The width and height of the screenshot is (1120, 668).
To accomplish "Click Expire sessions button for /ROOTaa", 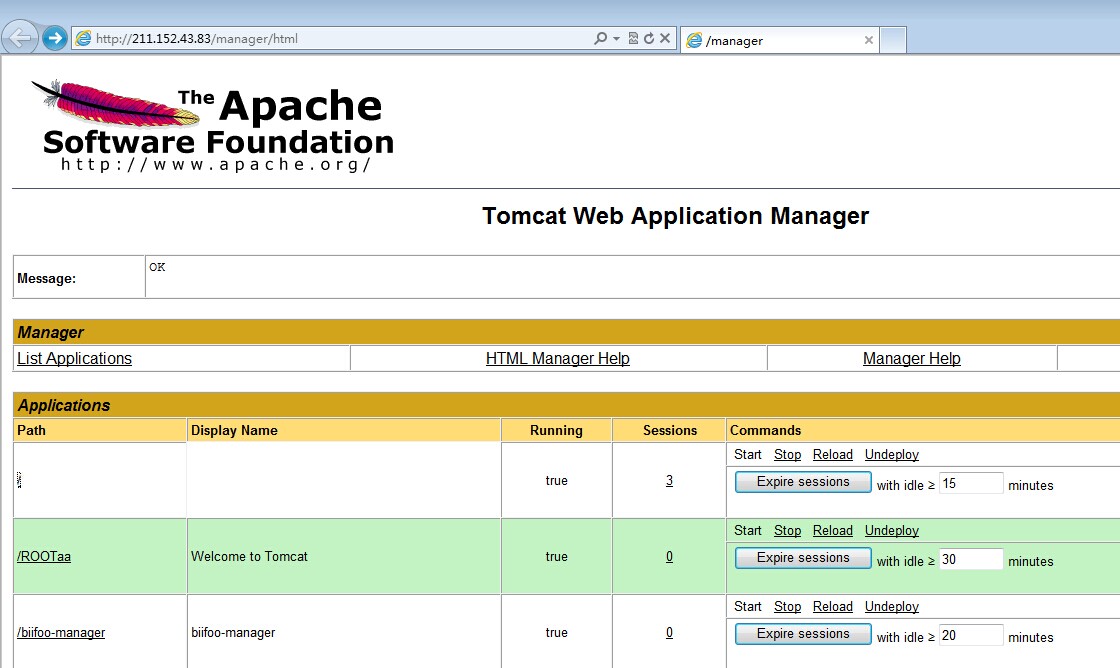I will coord(803,557).
